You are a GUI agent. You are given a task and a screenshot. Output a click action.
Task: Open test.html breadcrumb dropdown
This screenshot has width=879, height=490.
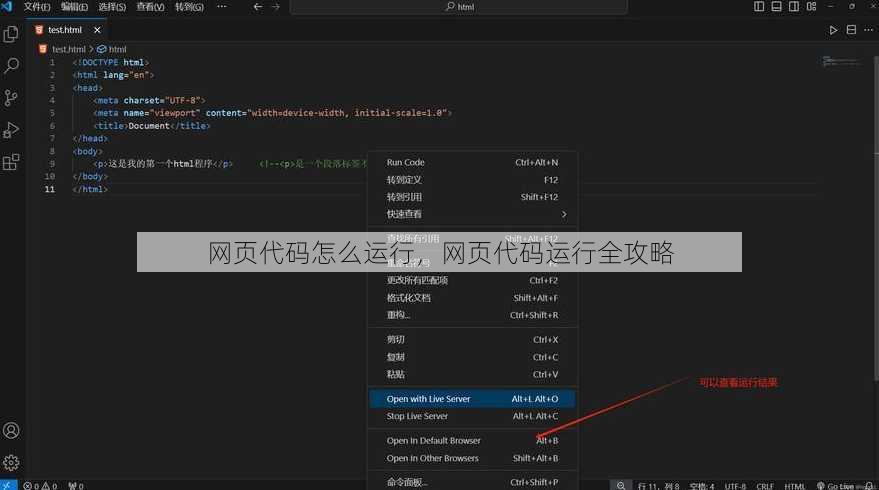[x=68, y=49]
